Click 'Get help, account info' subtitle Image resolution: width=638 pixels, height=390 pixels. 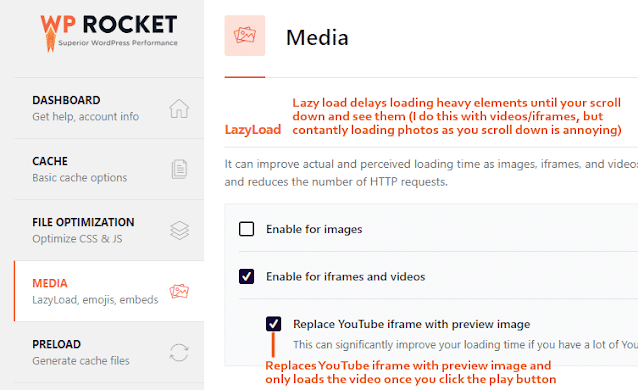[85, 117]
